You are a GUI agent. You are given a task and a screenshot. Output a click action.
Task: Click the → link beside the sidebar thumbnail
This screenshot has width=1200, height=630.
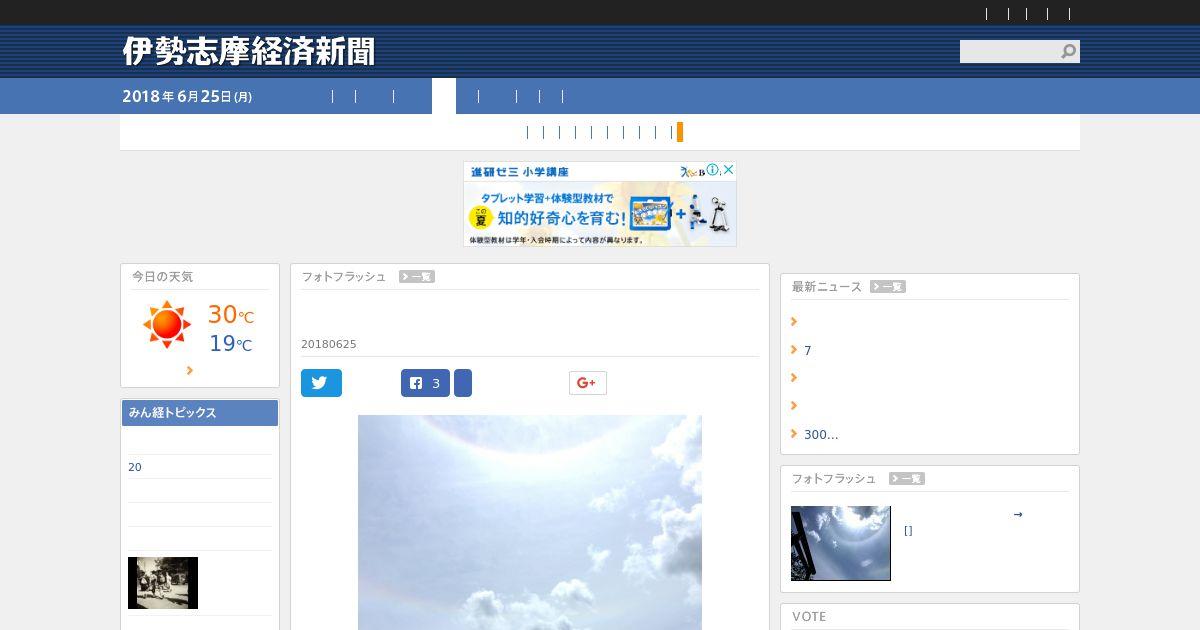[1018, 514]
